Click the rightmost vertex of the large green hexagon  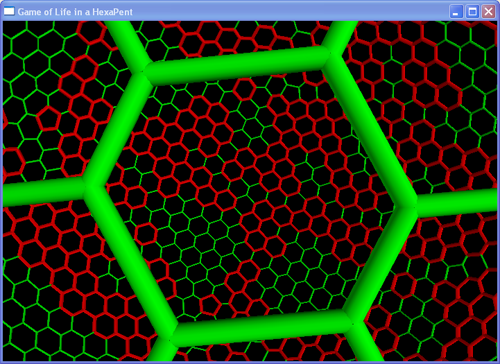click(x=409, y=203)
